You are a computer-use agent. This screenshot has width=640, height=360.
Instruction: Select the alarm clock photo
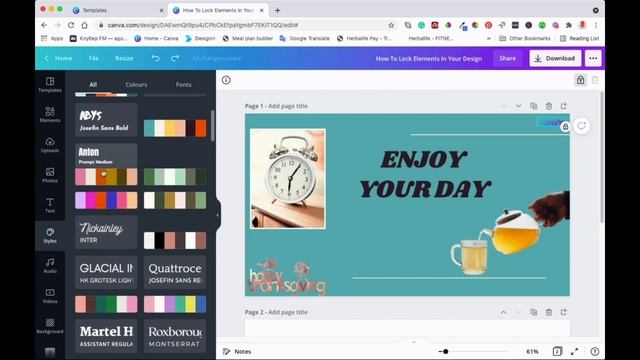[288, 179]
